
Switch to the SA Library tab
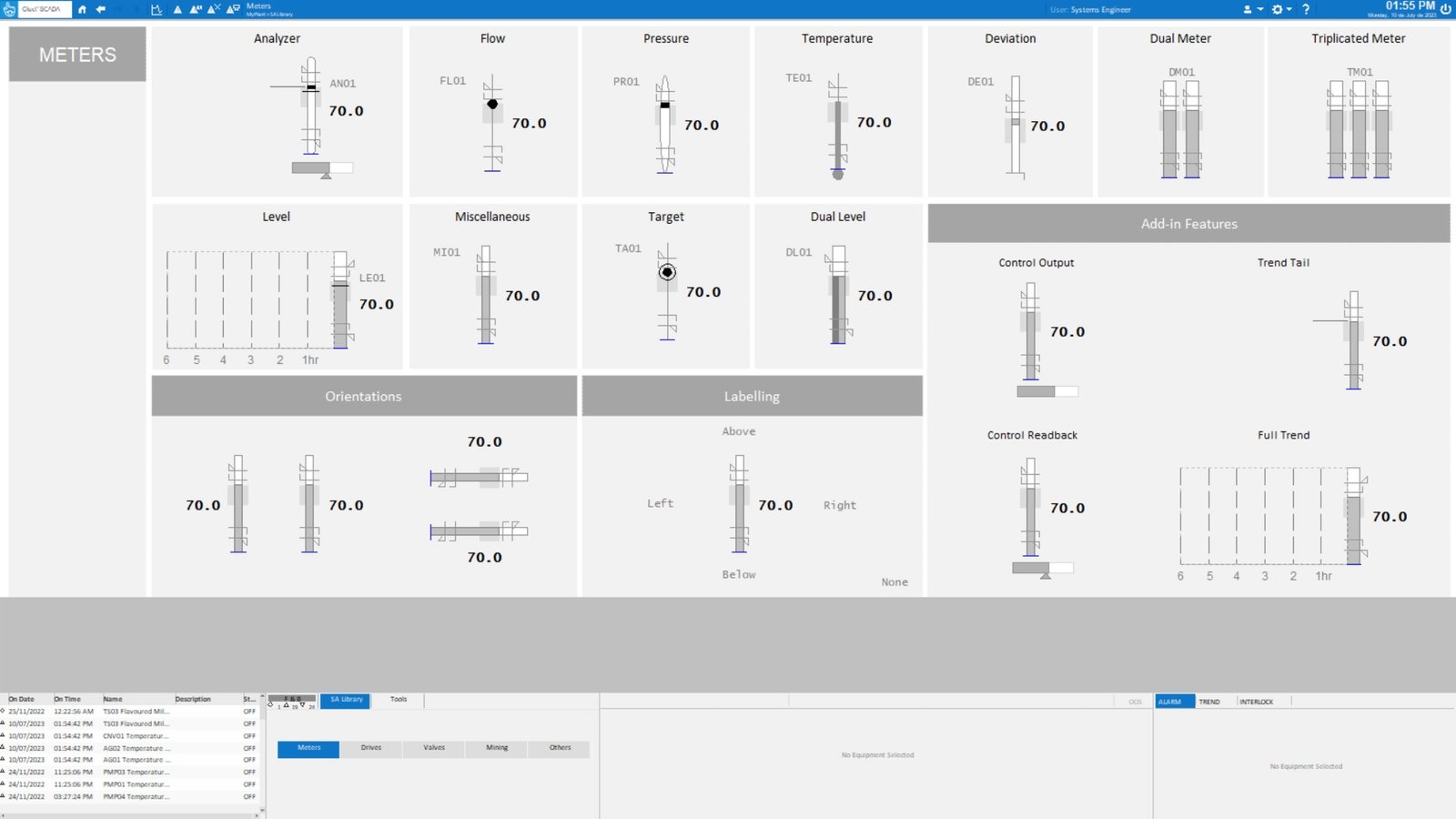point(346,701)
